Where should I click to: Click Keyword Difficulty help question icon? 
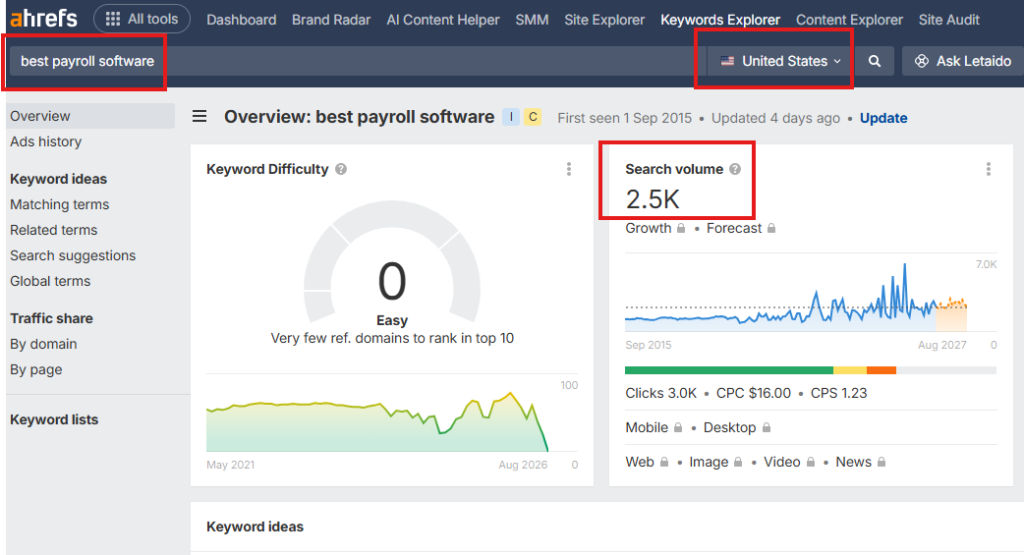click(341, 169)
